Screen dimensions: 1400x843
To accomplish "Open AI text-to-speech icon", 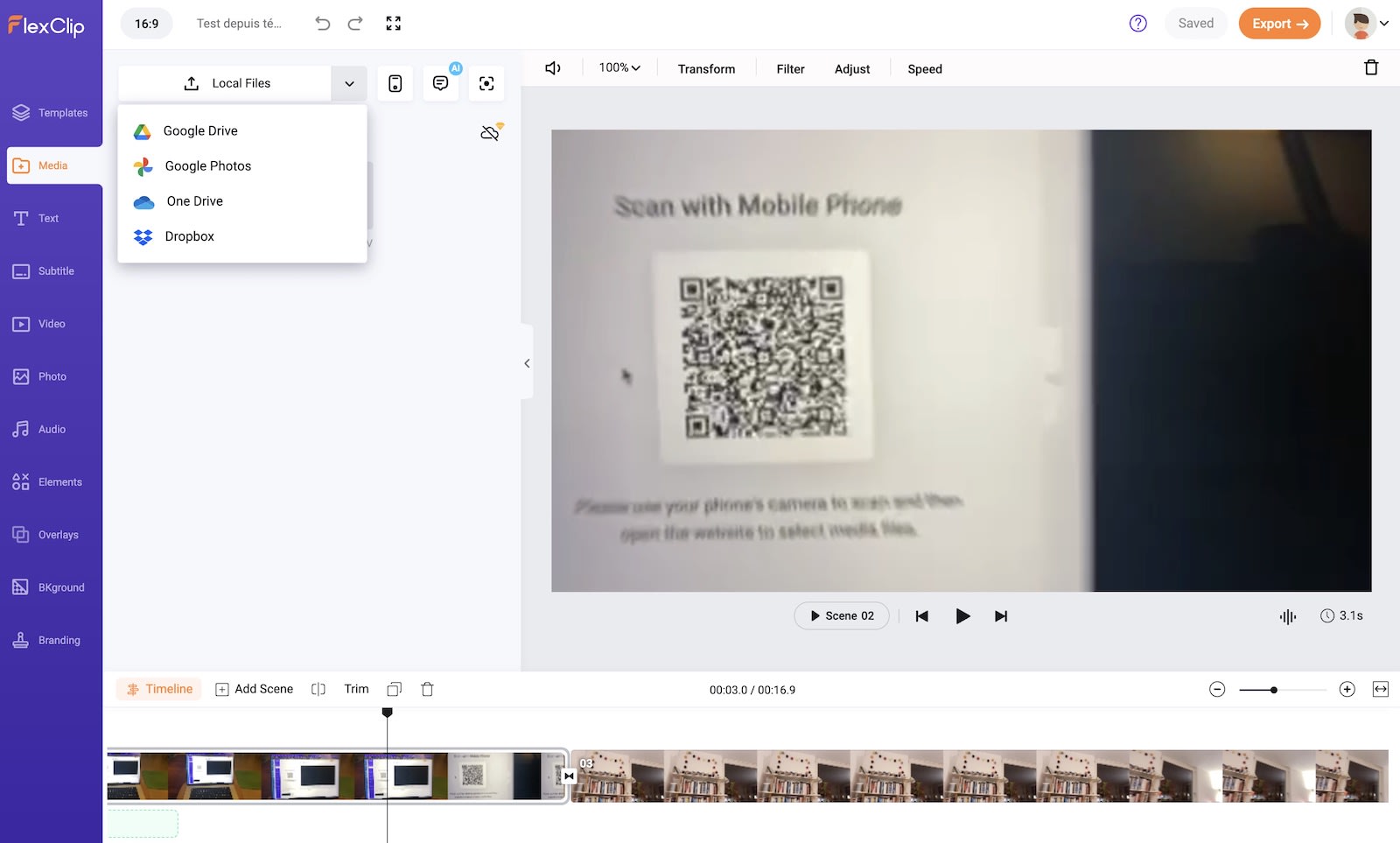I will pos(441,83).
